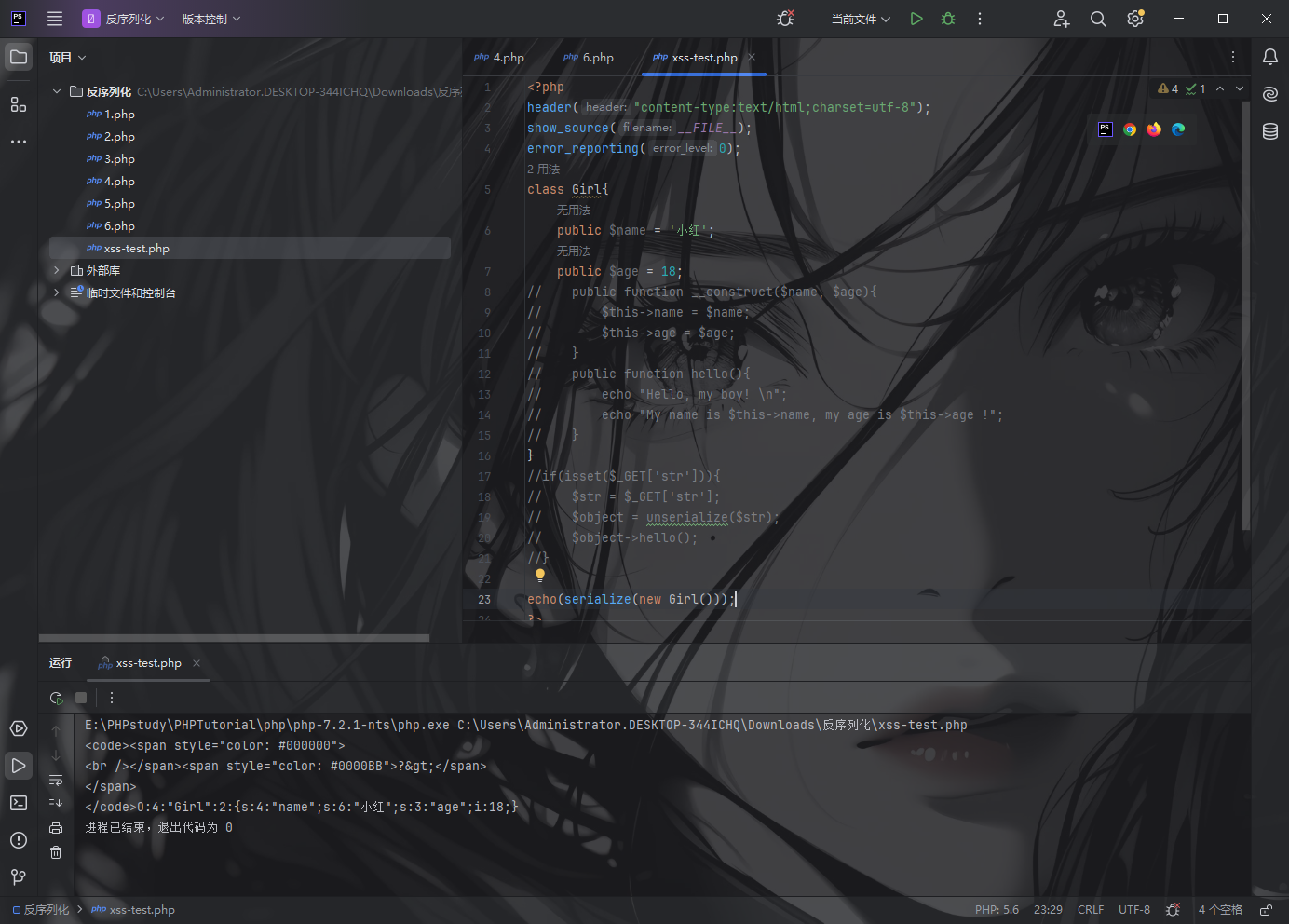
Task: Open the 版本控制 dropdown menu
Action: click(211, 19)
